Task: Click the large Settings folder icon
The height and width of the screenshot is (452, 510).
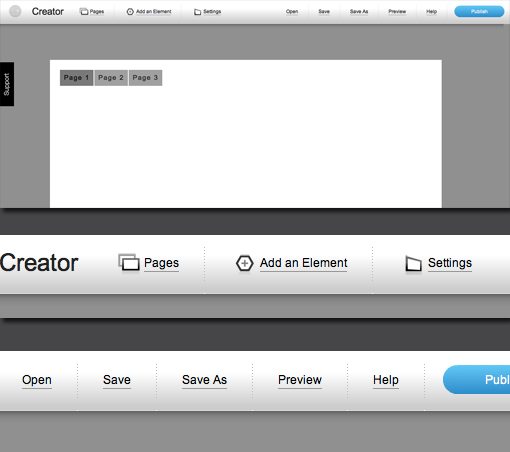Action: point(413,263)
